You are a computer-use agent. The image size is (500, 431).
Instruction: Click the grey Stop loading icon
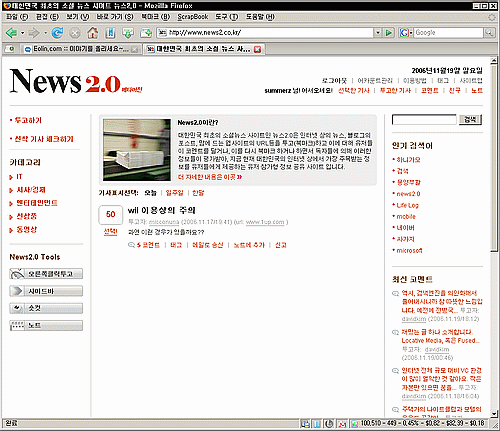coord(75,33)
